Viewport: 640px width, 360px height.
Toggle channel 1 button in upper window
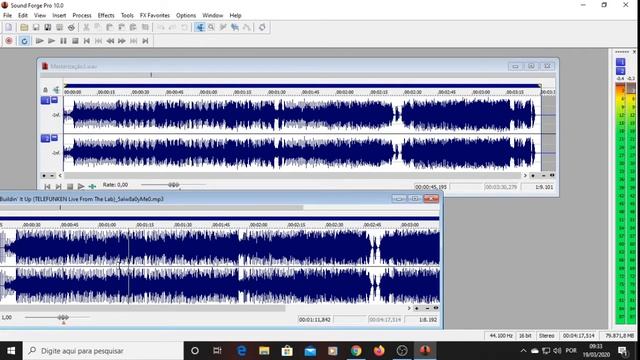pyautogui.click(x=45, y=100)
